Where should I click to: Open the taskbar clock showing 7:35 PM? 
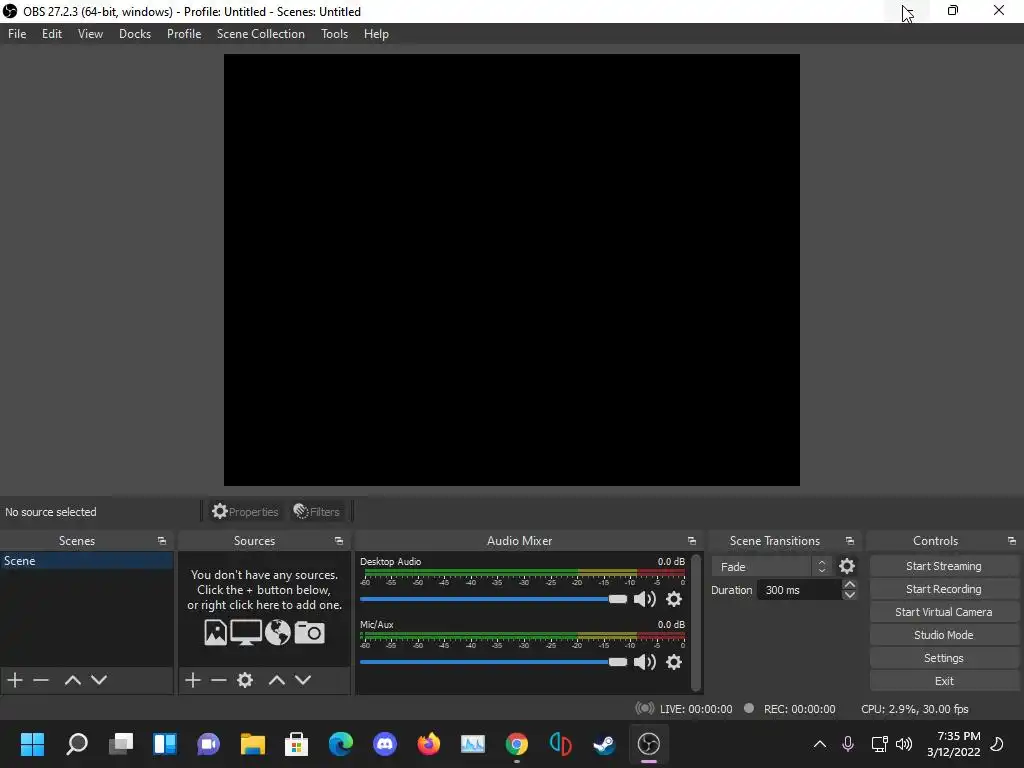pyautogui.click(x=954, y=744)
